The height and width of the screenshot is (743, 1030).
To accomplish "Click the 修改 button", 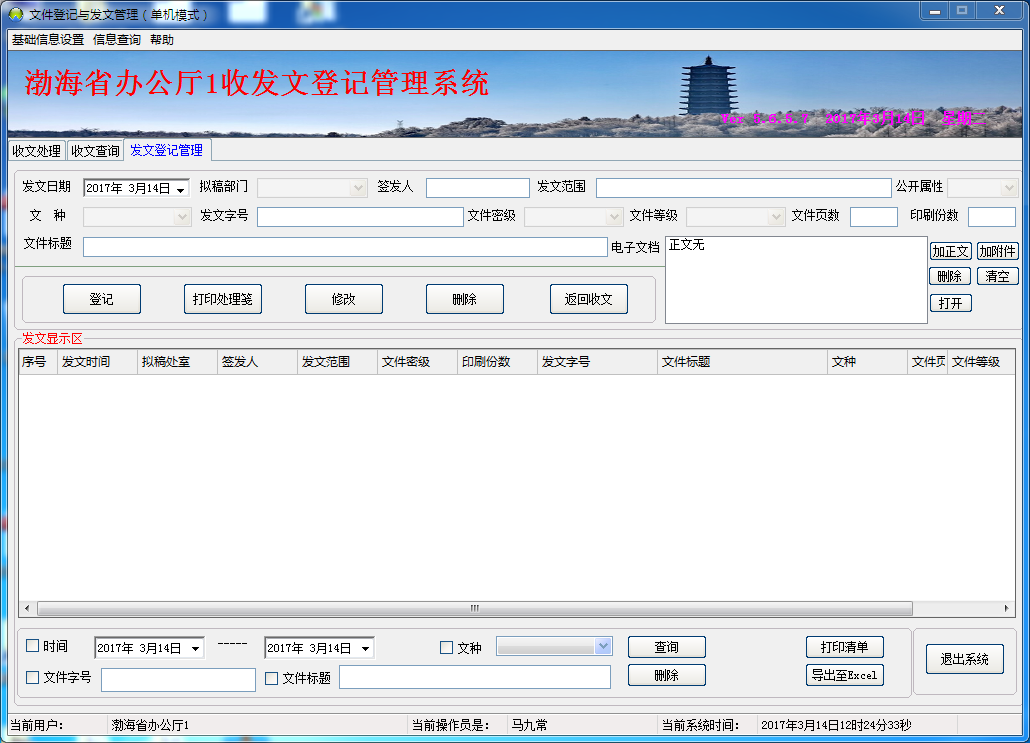I will click(x=344, y=299).
